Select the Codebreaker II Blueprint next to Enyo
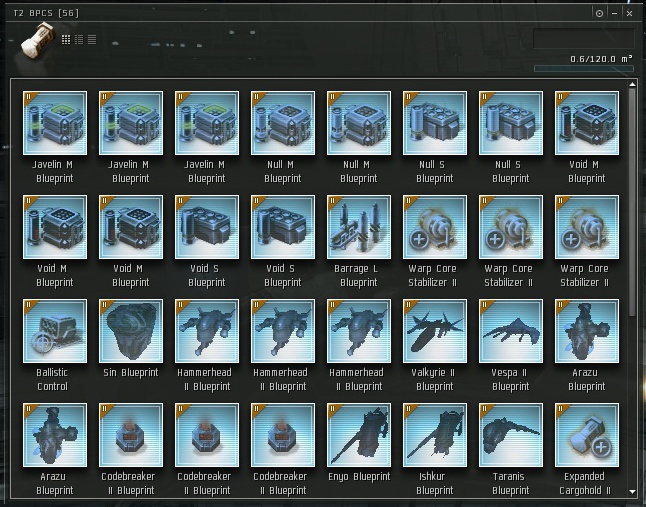Screen dimensions: 646x507 (283, 435)
